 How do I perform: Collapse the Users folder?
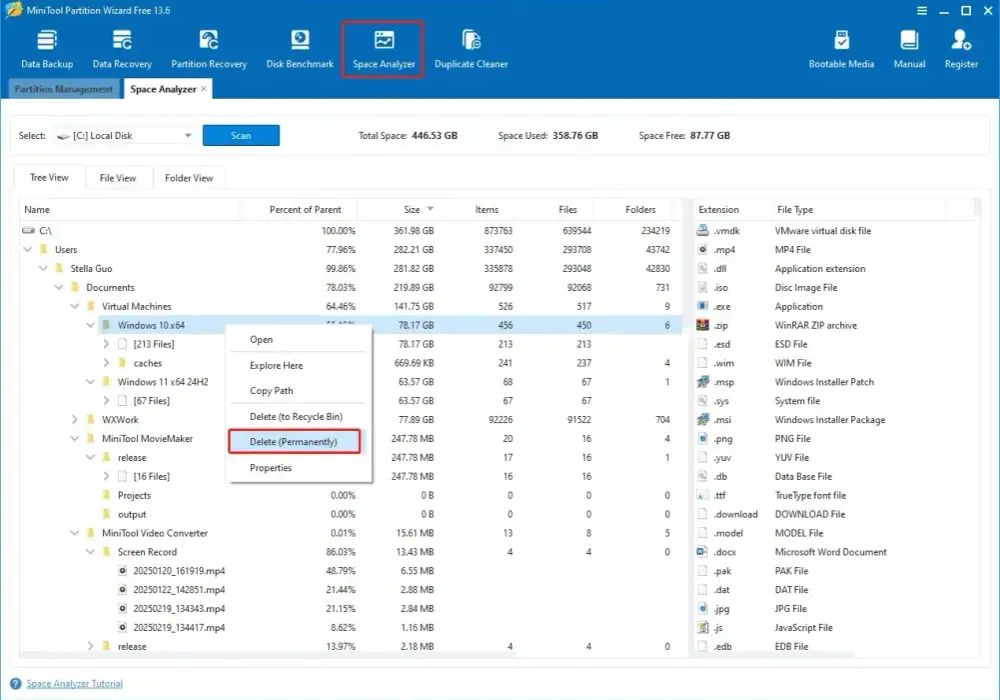coord(27,249)
